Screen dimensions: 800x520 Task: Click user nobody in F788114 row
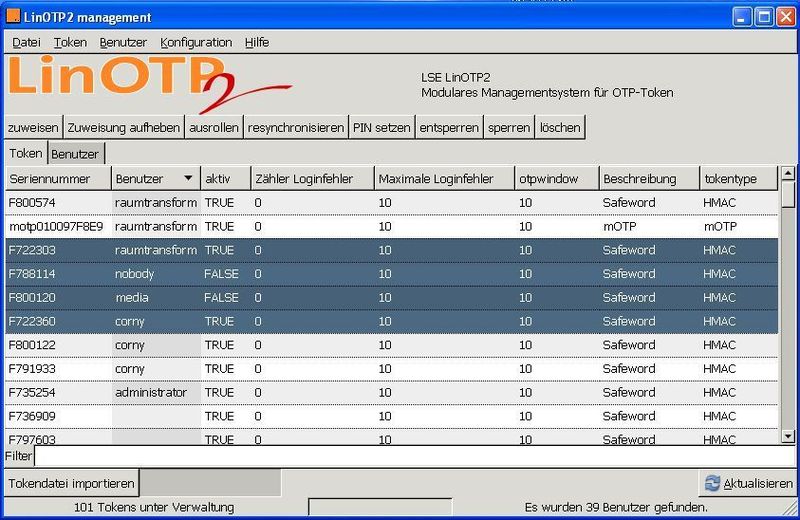(x=134, y=274)
